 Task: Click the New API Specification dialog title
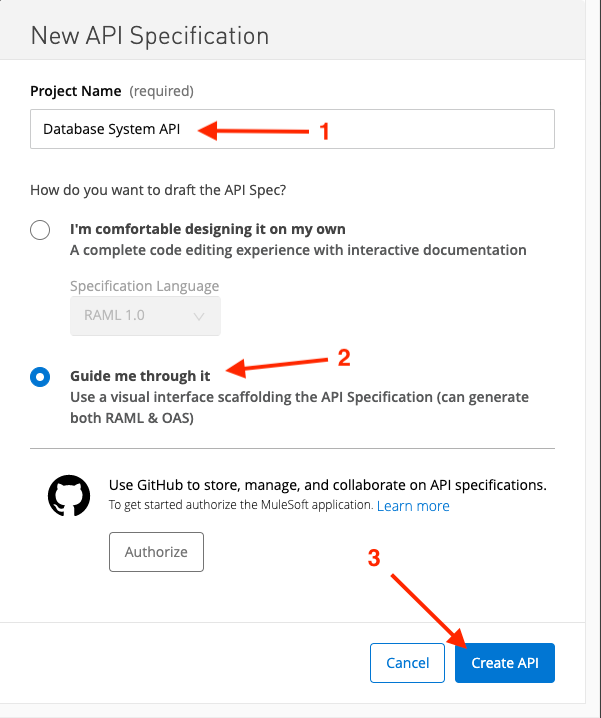[x=150, y=36]
